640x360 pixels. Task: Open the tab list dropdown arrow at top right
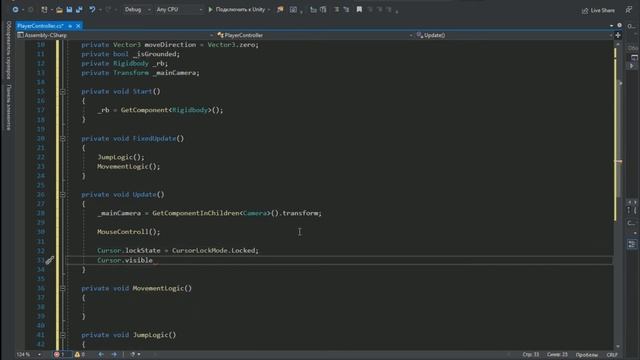pyautogui.click(x=611, y=25)
